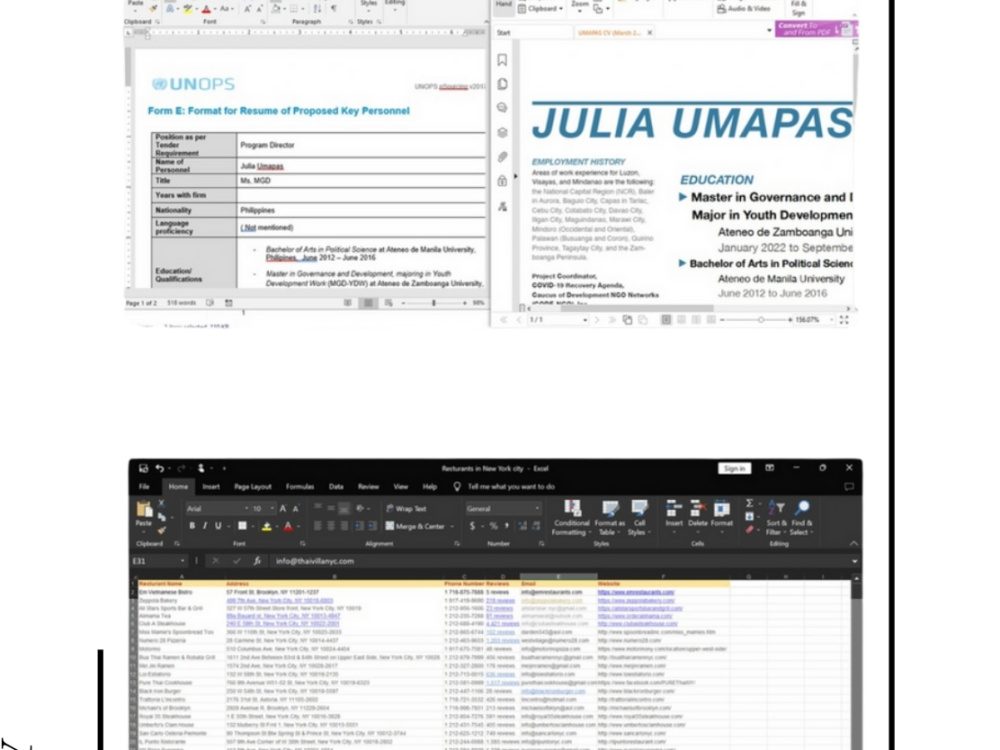This screenshot has height=750, width=1000.
Task: Click 518 words in Word status bar
Action: [x=182, y=303]
